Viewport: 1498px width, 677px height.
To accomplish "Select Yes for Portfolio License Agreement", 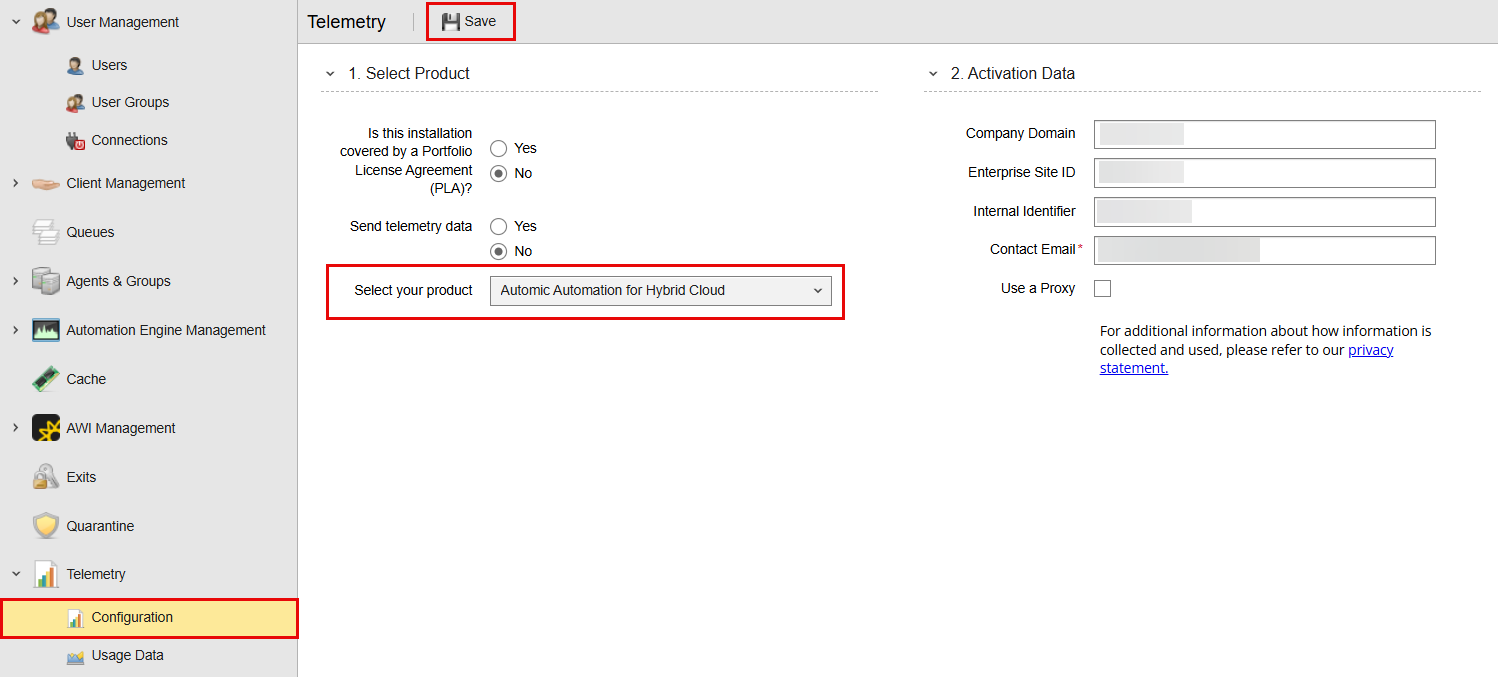I will 498,148.
